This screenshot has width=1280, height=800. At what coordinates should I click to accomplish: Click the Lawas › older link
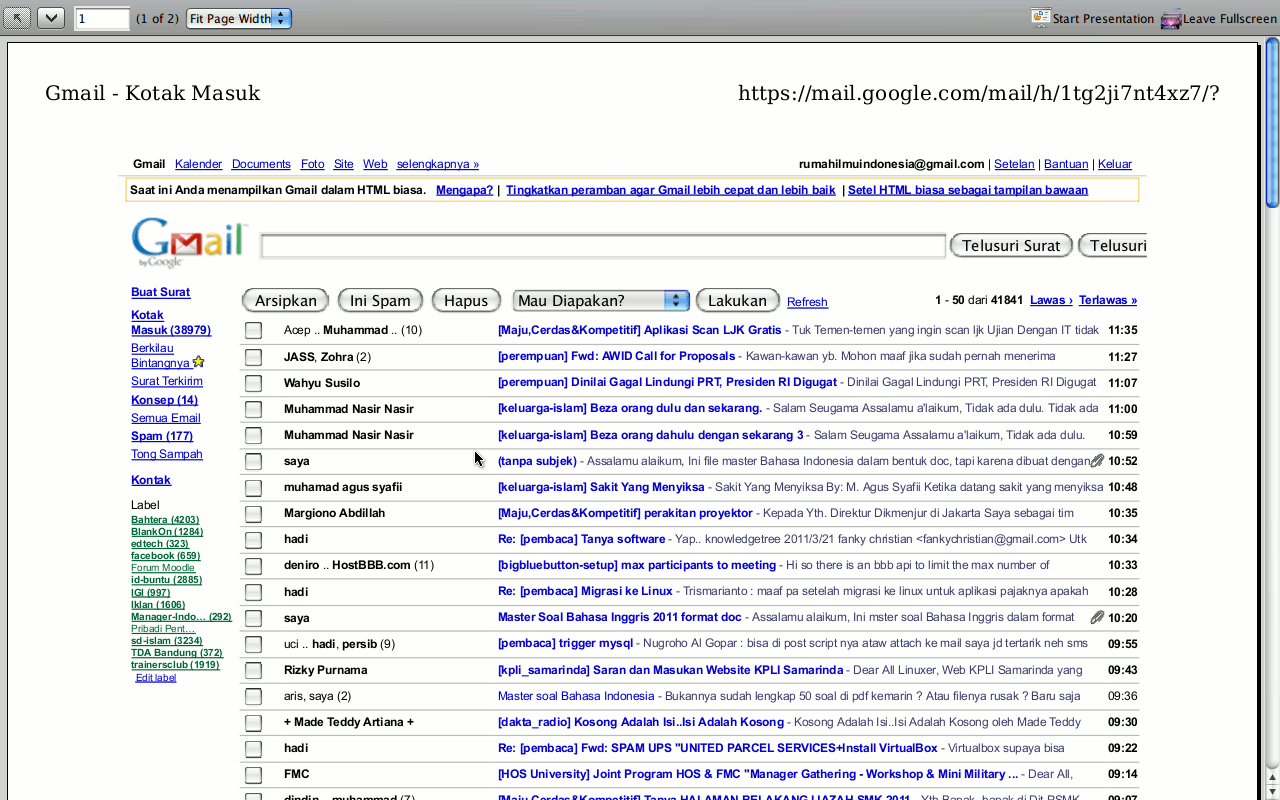(1051, 300)
